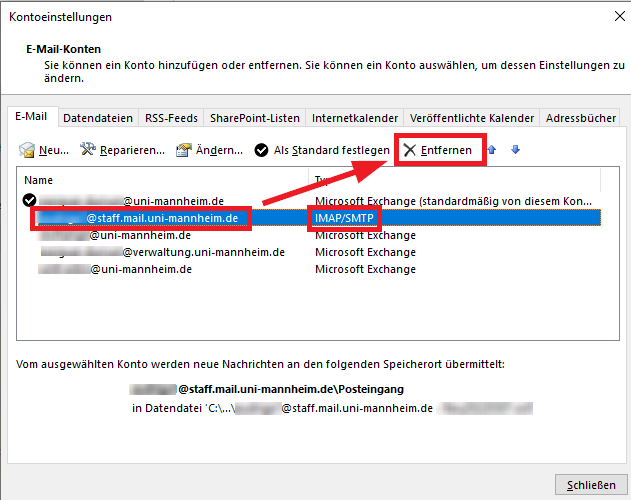Click Als Standard festlegen checkmark icon

click(x=261, y=150)
